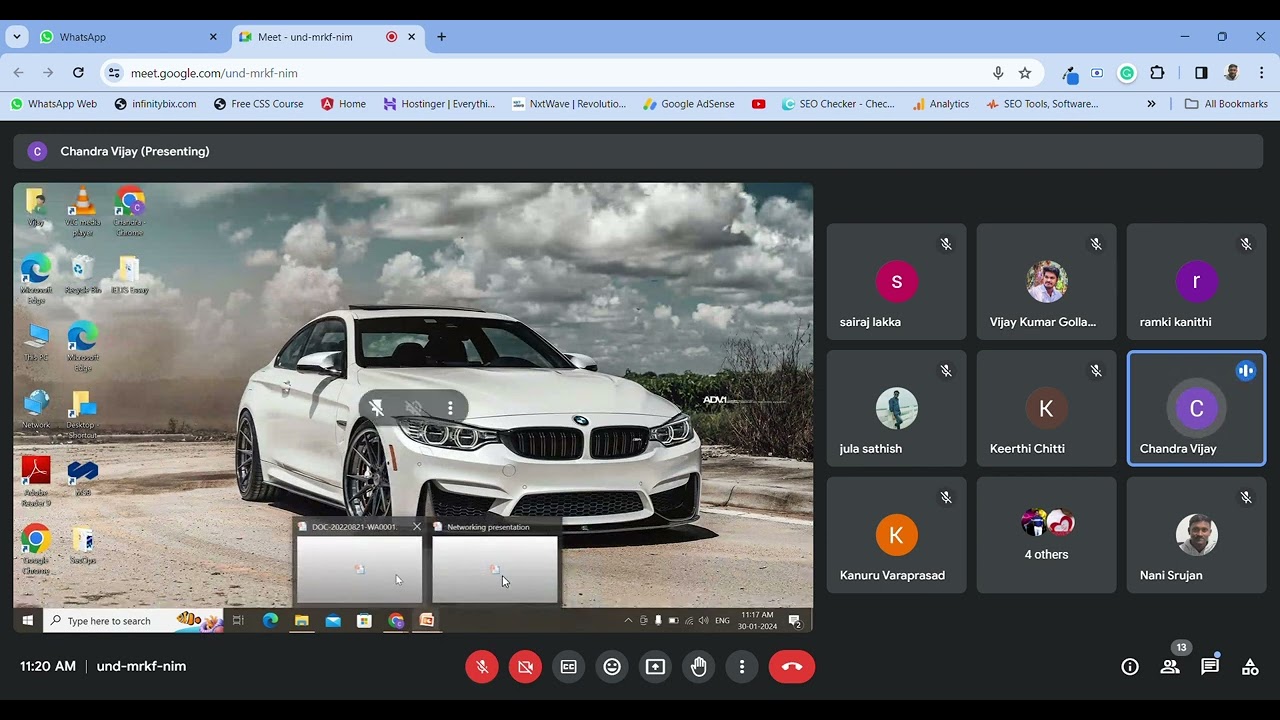Screen dimensions: 1280x720
Task: Click the meeting code und-mrkf-nim text
Action: 141,666
